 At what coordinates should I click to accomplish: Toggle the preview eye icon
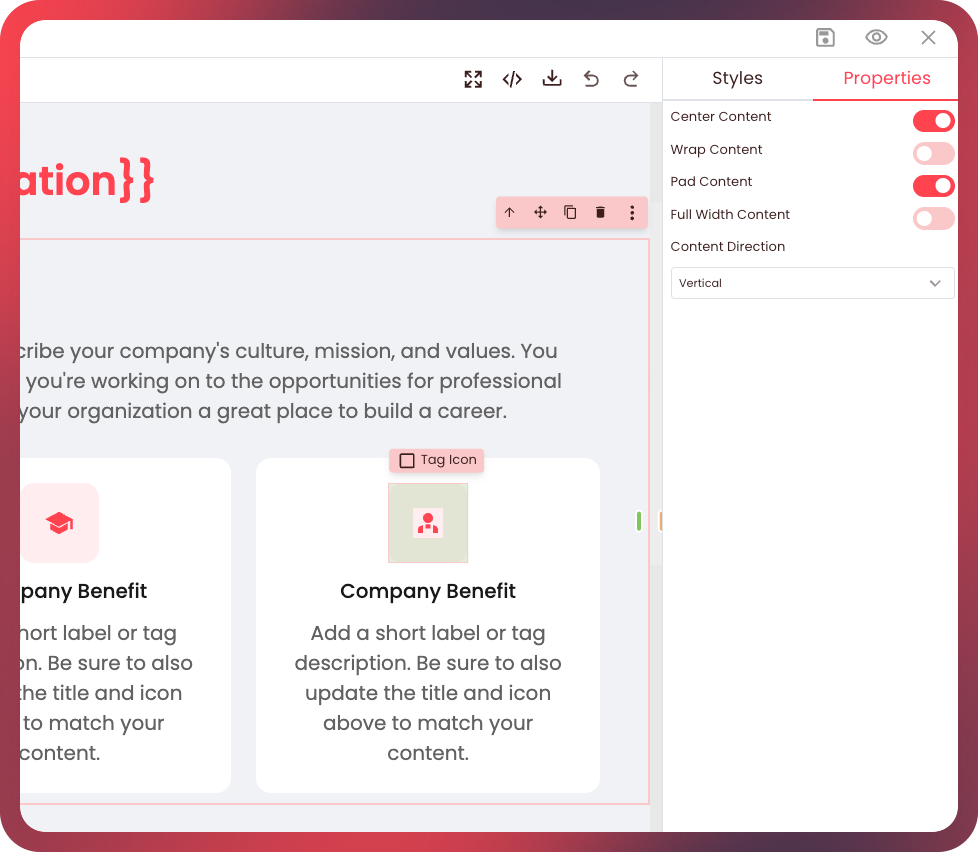(x=876, y=37)
